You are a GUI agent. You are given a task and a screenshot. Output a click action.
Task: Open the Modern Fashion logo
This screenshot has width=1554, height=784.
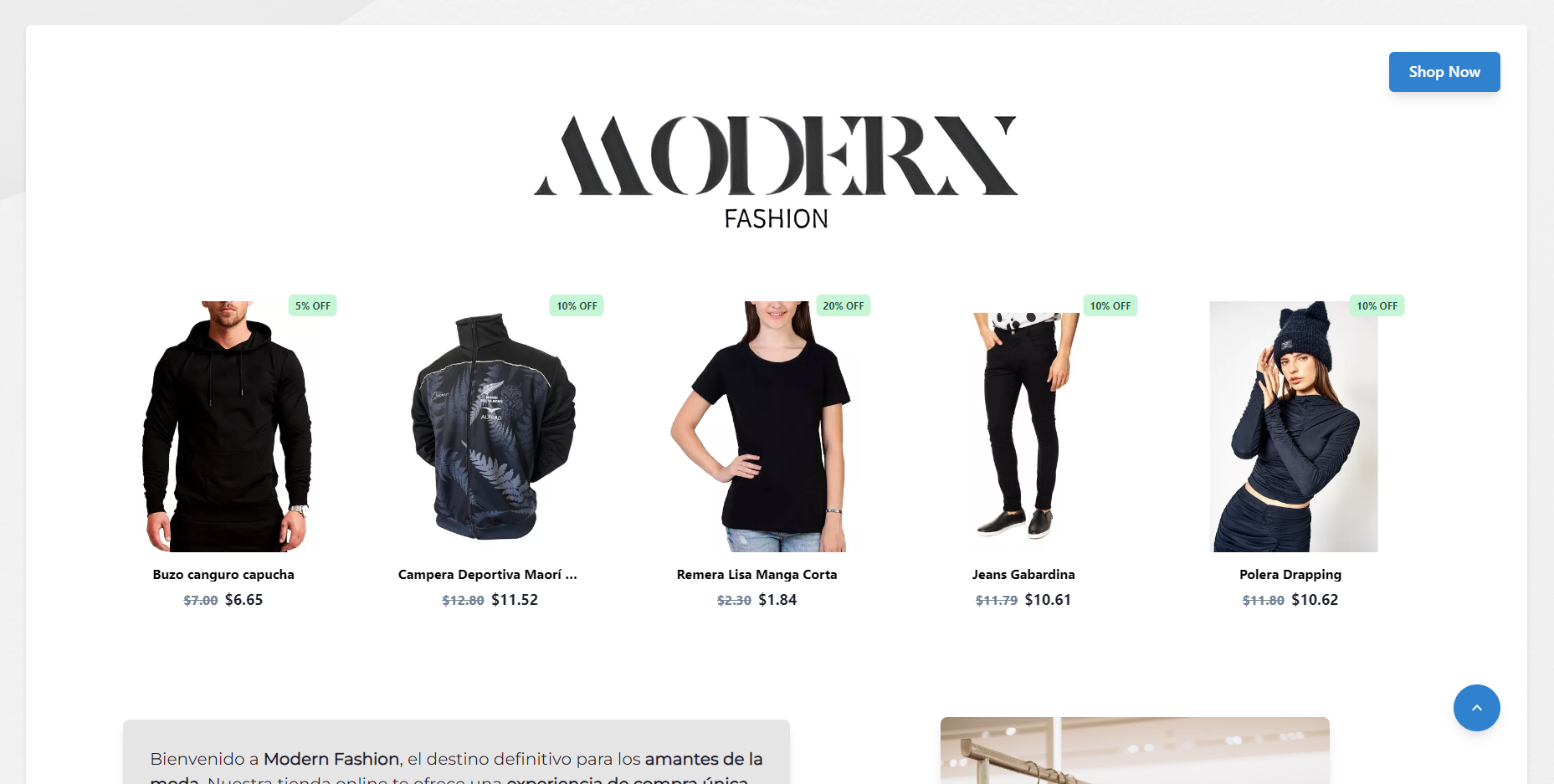776,172
